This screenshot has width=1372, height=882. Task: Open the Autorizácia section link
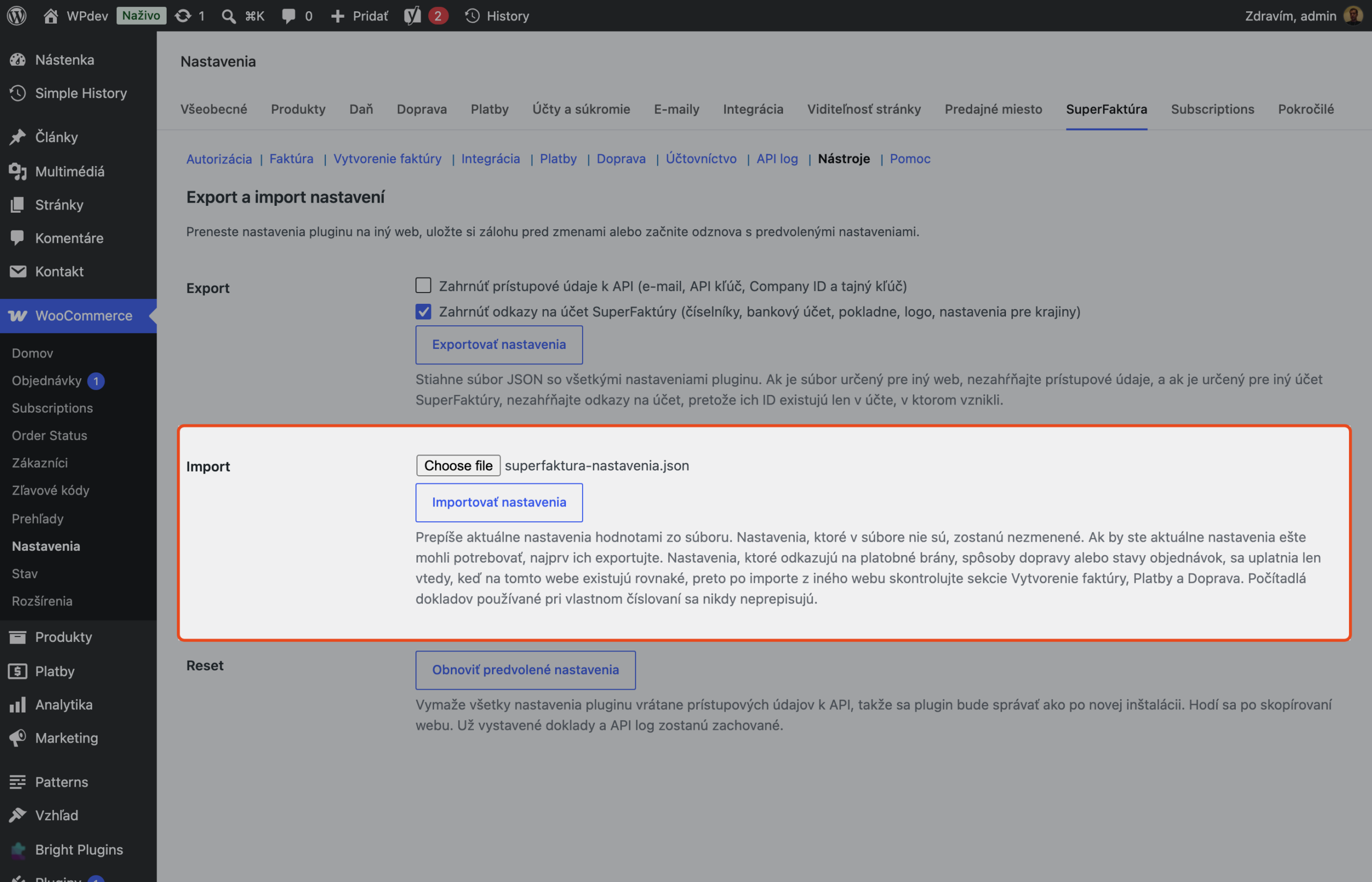coord(219,159)
